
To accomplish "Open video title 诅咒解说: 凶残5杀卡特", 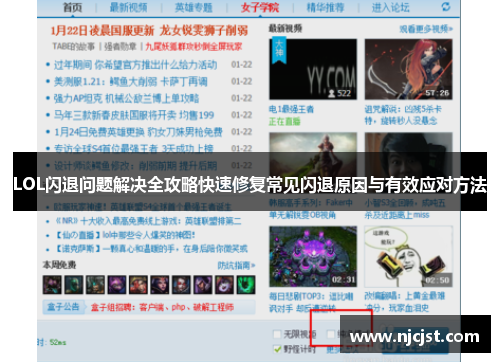I will 403,115.
